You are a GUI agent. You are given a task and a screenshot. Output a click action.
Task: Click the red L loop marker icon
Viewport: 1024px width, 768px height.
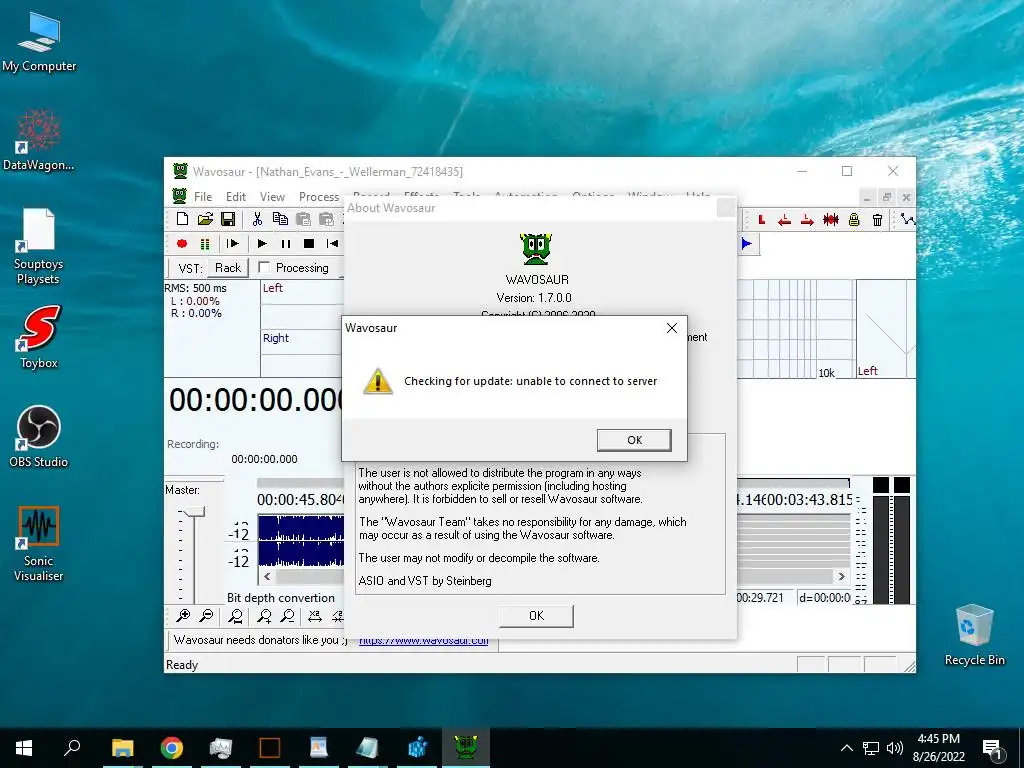click(761, 220)
